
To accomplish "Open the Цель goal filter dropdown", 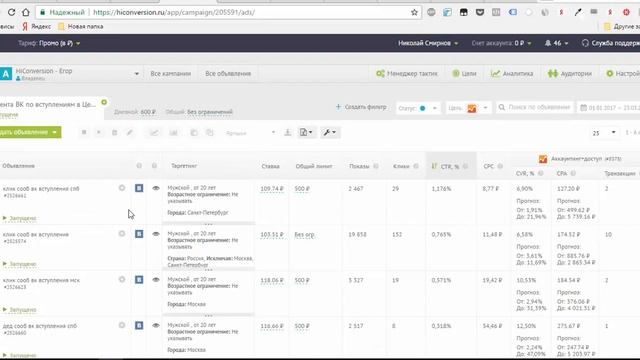I will click(x=469, y=108).
